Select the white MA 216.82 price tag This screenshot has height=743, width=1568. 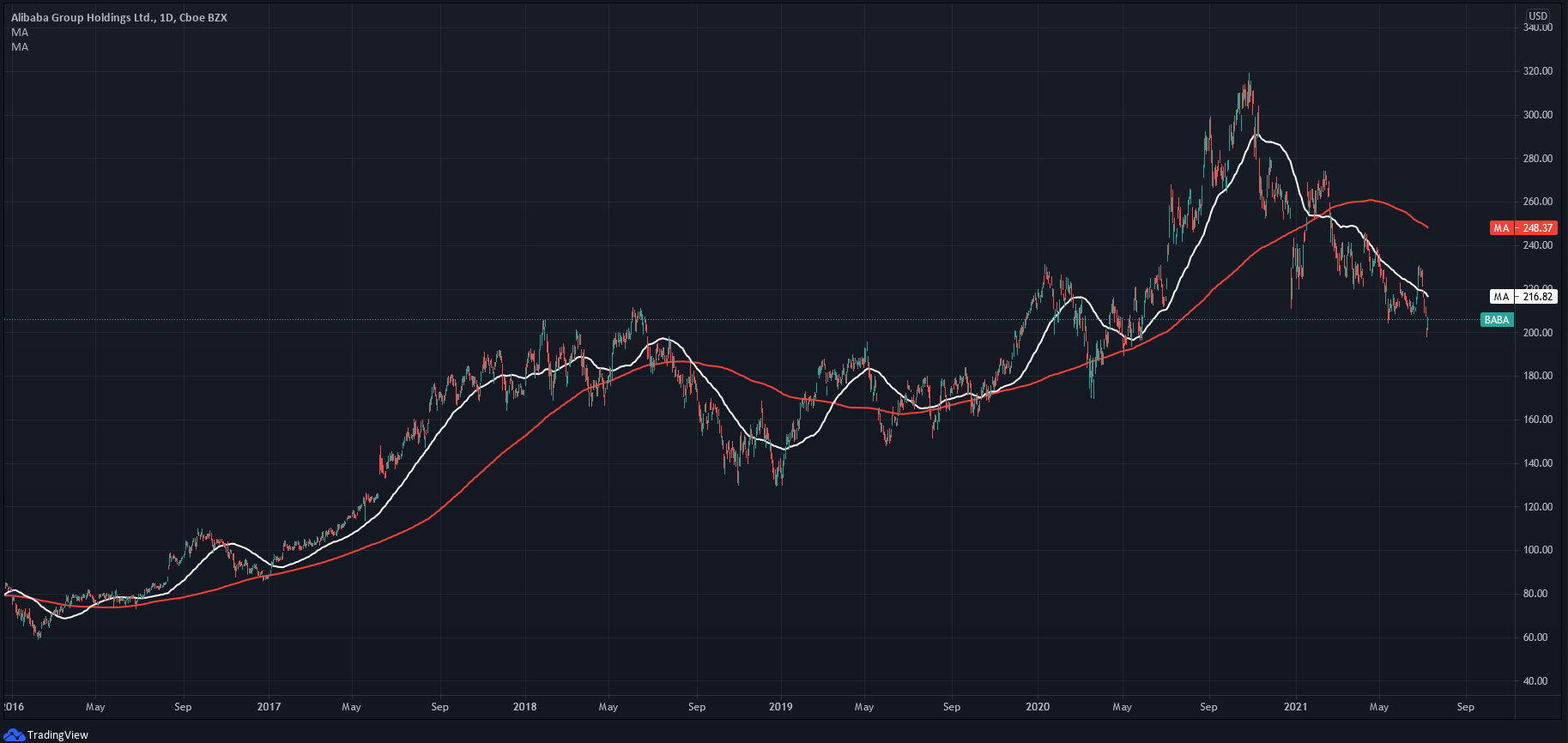pos(1523,297)
